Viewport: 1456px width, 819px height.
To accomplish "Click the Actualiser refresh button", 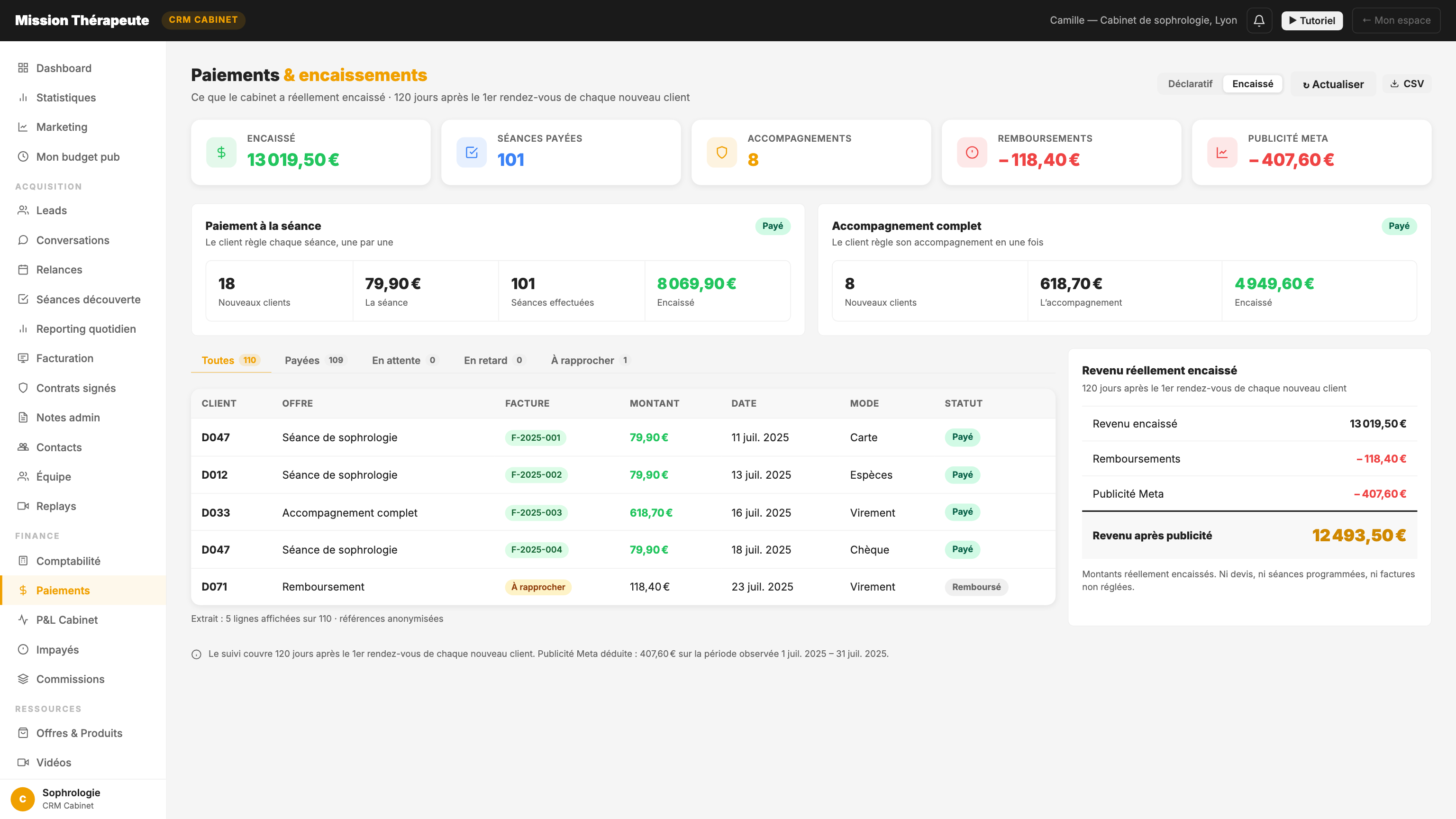I will (1333, 84).
